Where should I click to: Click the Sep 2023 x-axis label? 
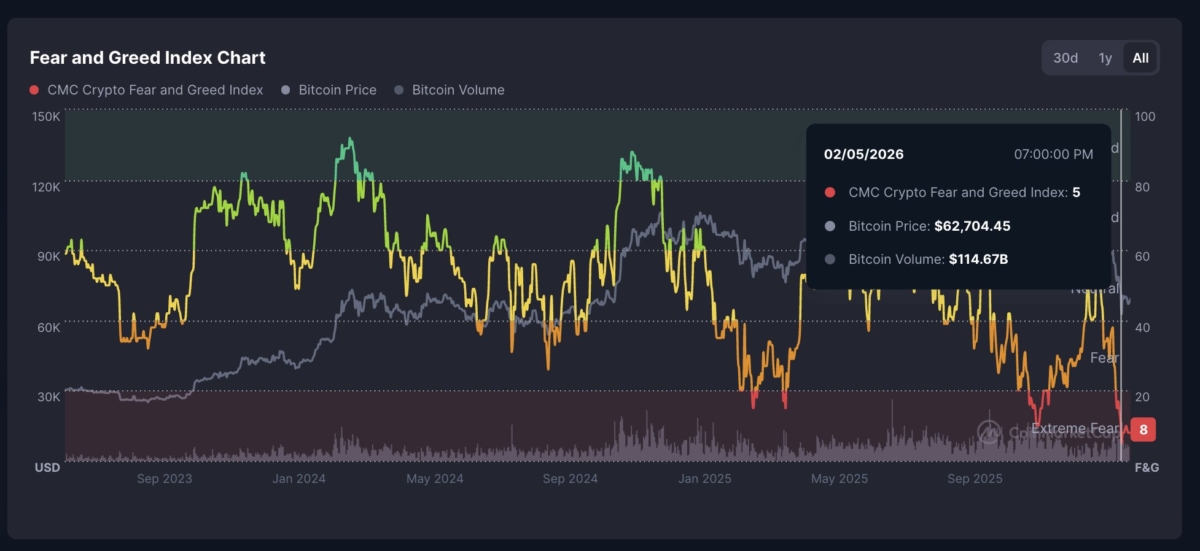point(164,479)
